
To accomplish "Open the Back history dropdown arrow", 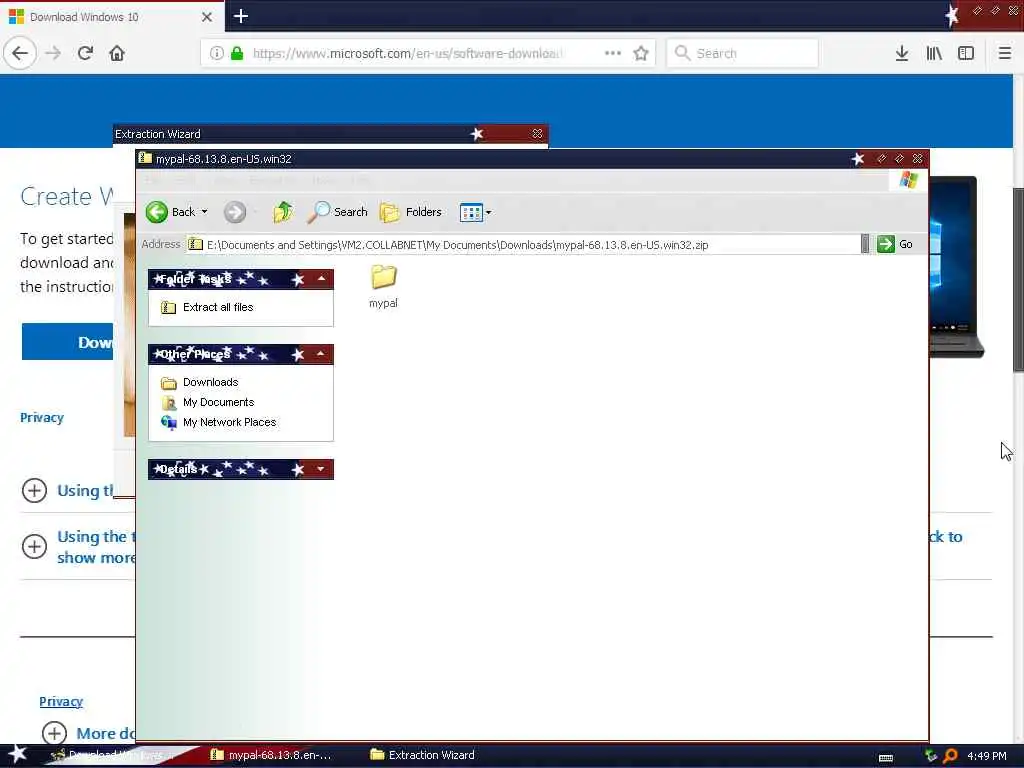I will pos(204,212).
